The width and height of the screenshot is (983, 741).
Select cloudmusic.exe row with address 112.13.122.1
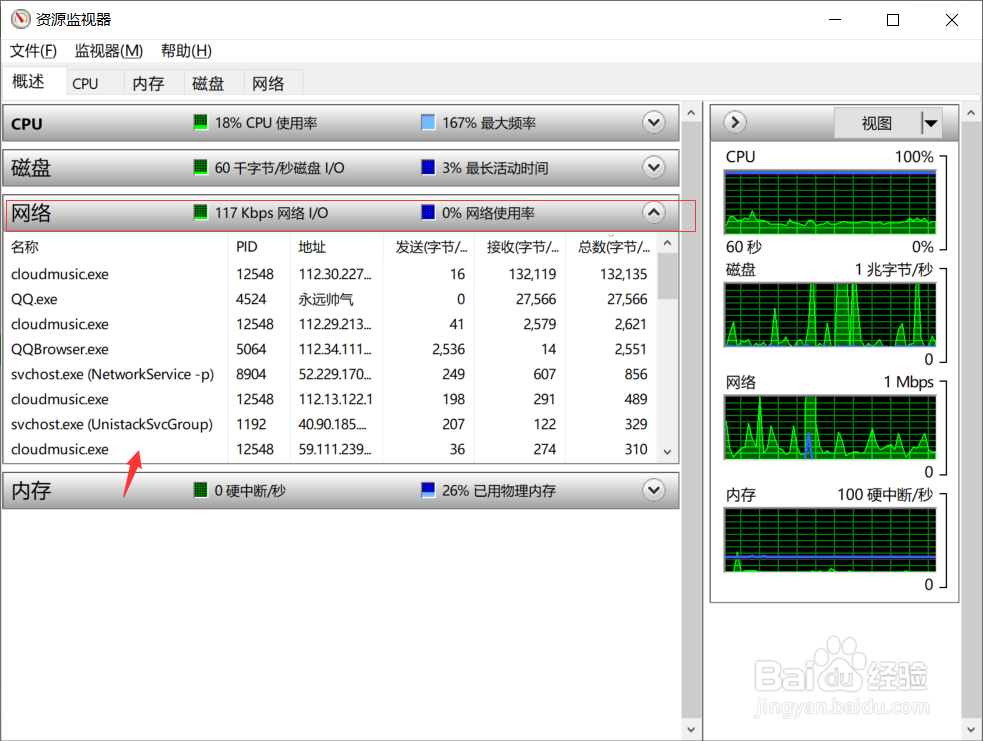[331, 399]
